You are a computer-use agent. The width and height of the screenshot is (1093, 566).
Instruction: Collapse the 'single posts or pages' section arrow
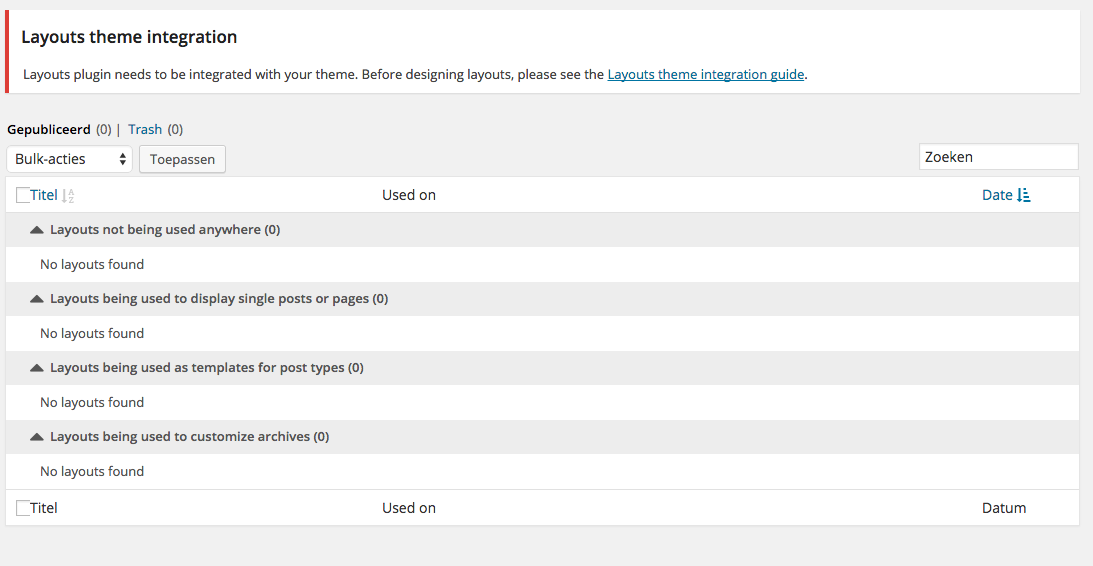pos(37,299)
